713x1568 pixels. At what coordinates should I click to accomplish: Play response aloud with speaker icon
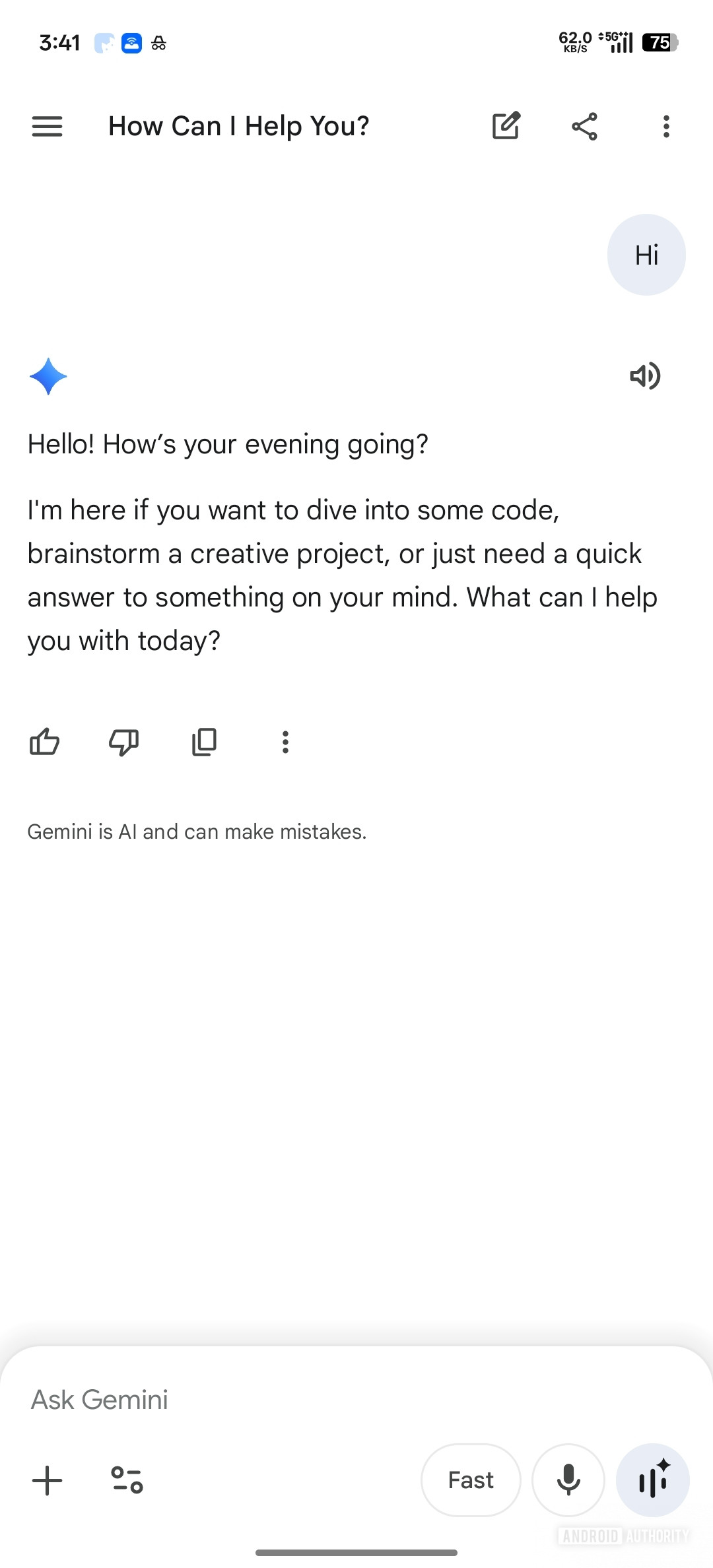(645, 376)
